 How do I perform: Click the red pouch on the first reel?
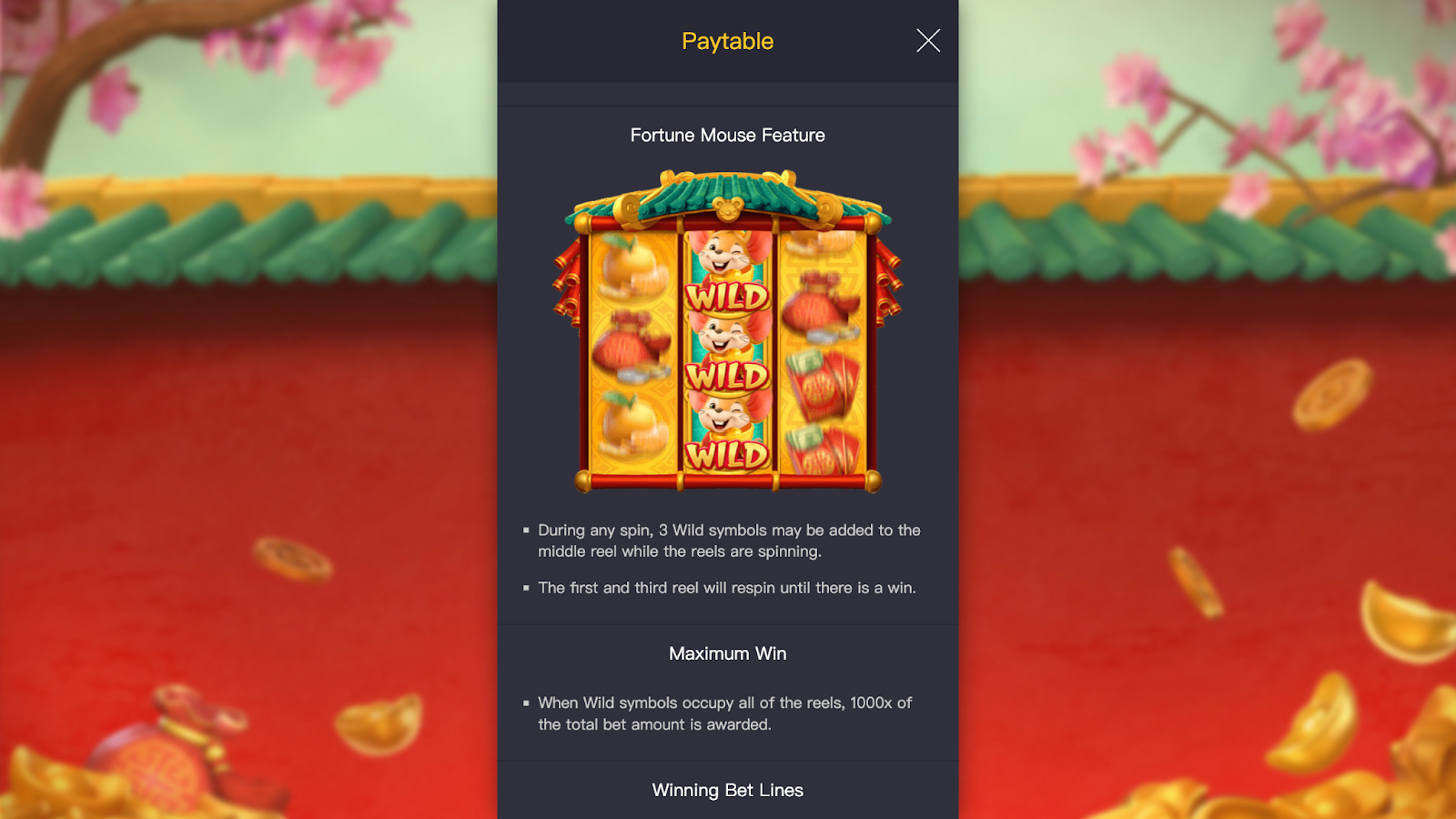click(630, 348)
